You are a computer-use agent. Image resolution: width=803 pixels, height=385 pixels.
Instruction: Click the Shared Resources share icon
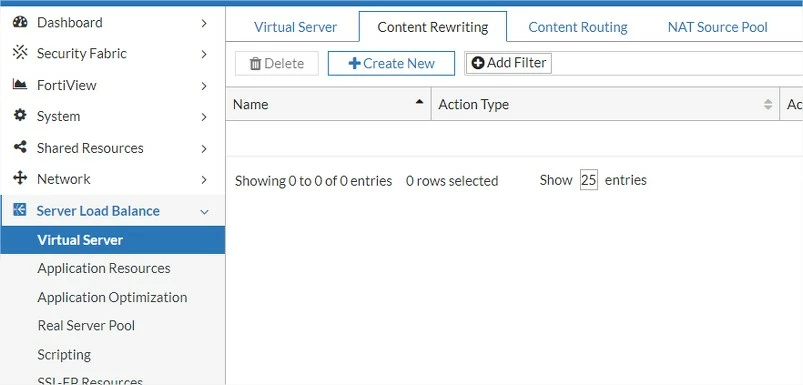[x=20, y=147]
